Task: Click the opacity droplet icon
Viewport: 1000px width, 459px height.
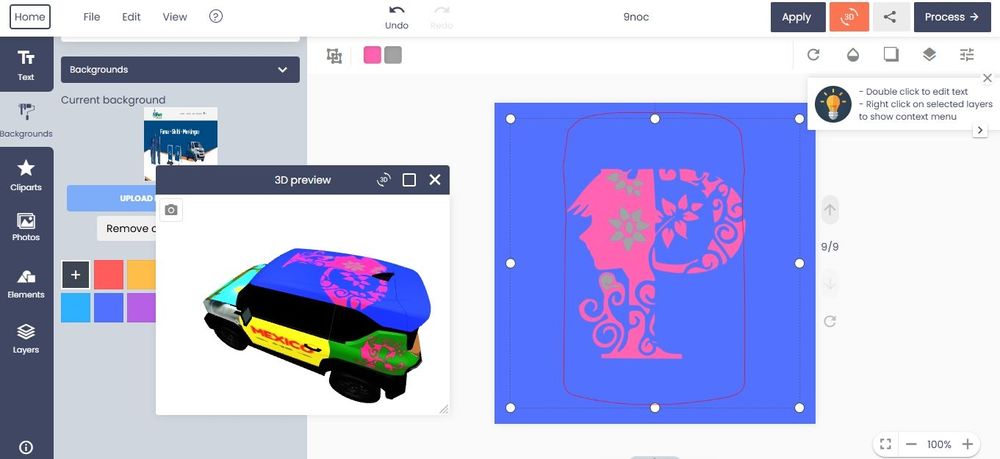Action: pyautogui.click(x=853, y=55)
